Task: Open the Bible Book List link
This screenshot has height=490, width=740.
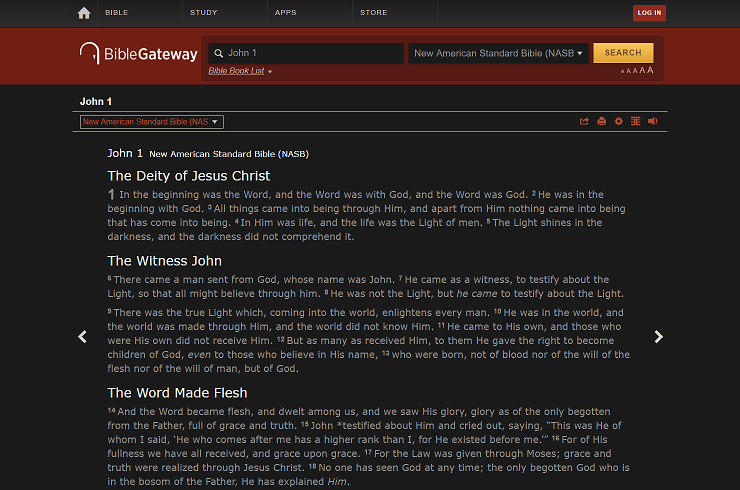Action: tap(236, 71)
